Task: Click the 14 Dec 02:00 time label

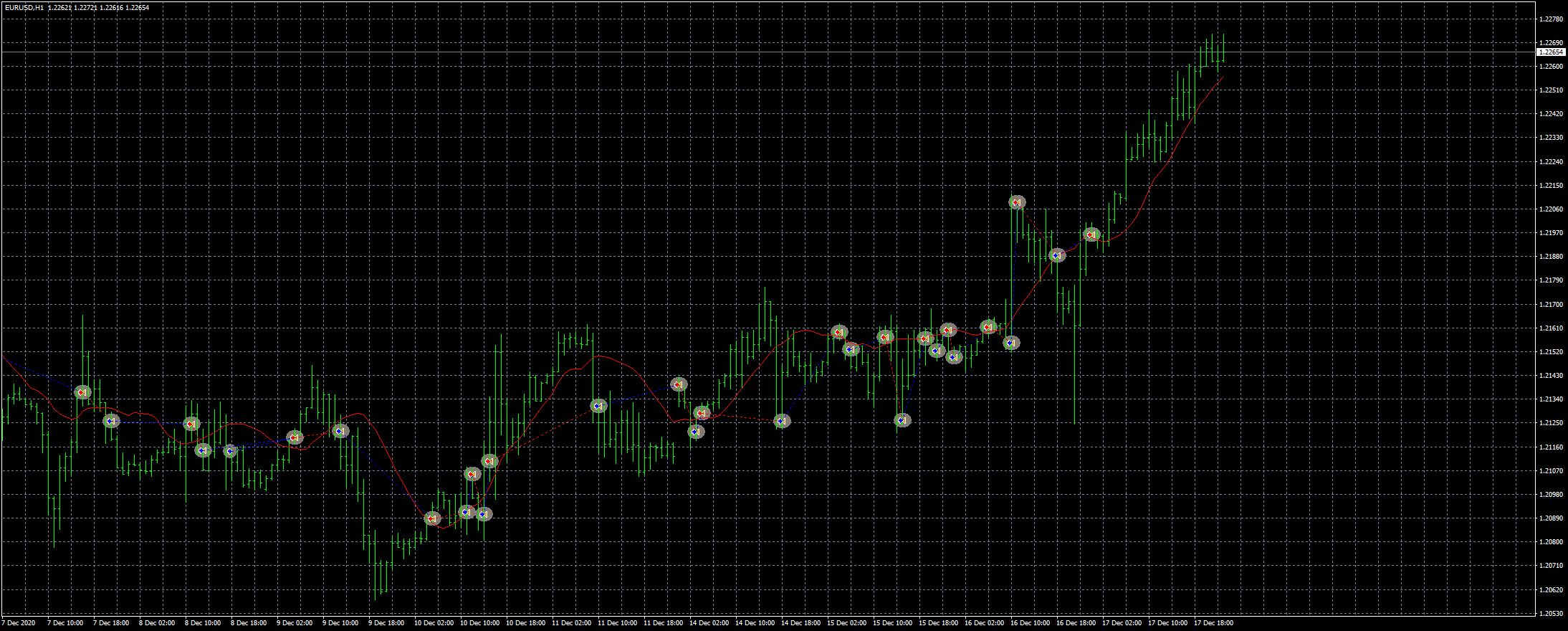Action: coord(709,623)
